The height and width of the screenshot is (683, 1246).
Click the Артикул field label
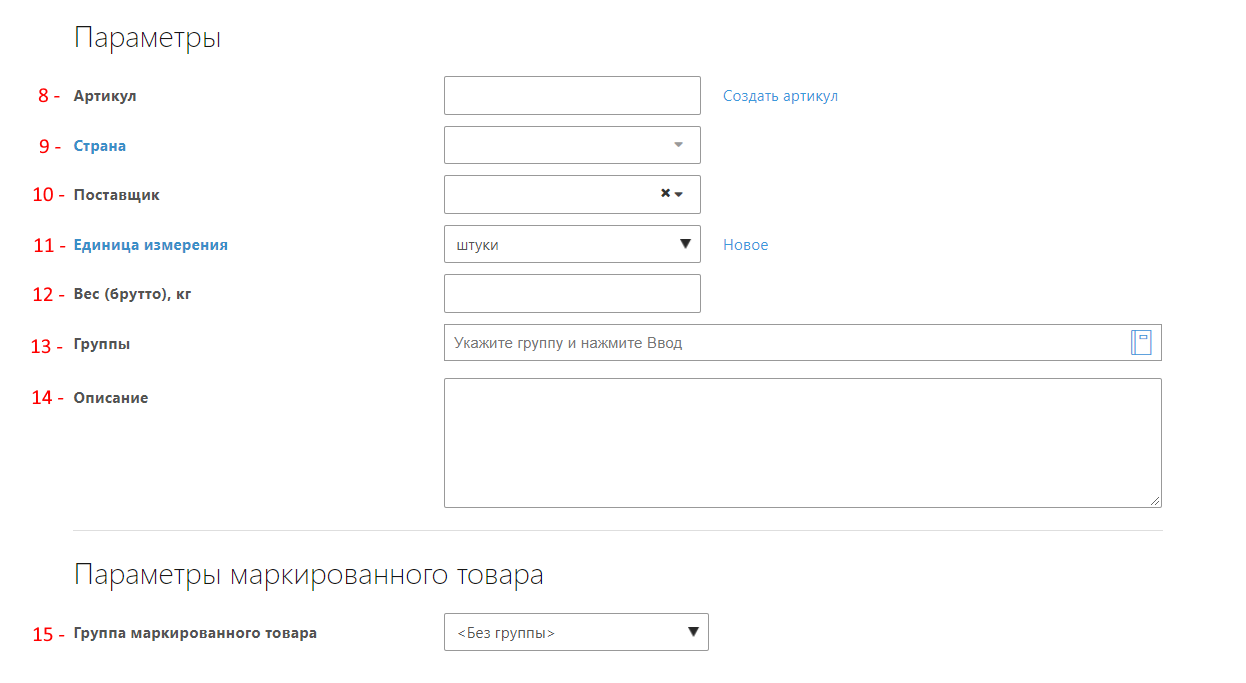click(x=105, y=96)
